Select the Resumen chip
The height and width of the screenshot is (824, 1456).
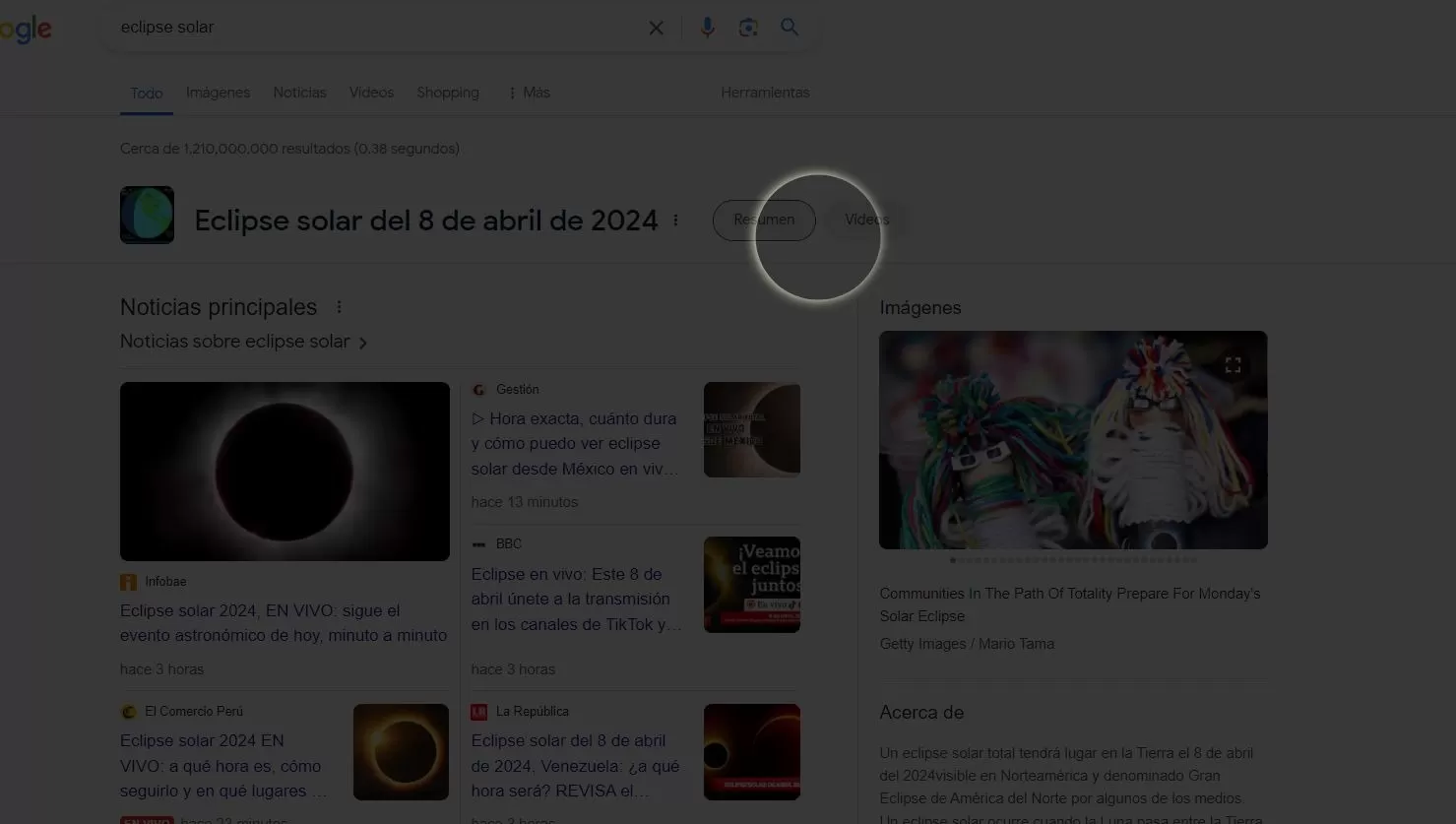(764, 220)
